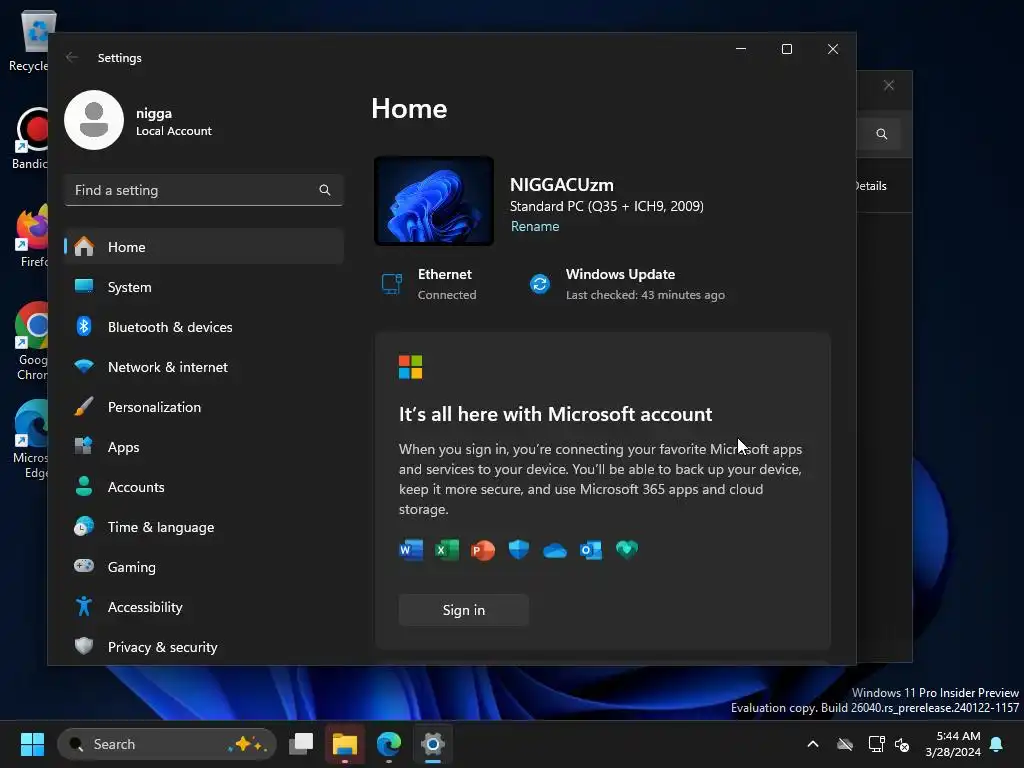Image resolution: width=1024 pixels, height=768 pixels.
Task: Click the Ethernet monitor icon
Action: coord(392,284)
